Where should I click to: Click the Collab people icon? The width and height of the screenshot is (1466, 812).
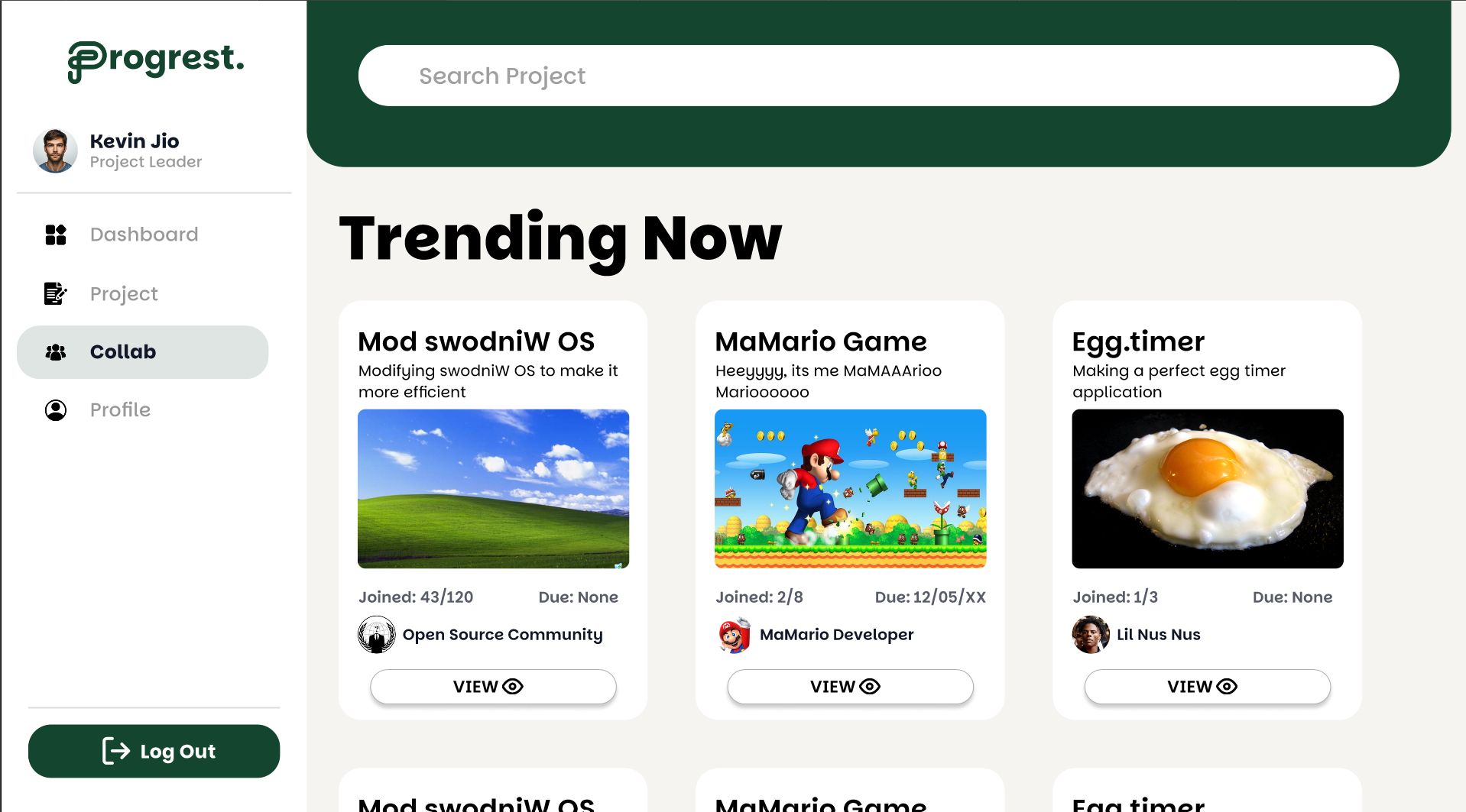(56, 352)
